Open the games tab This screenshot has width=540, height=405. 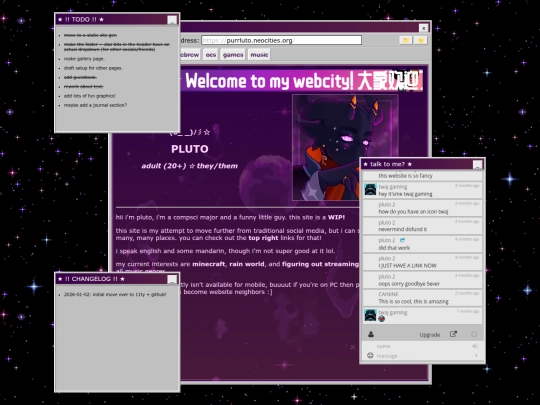[x=233, y=55]
